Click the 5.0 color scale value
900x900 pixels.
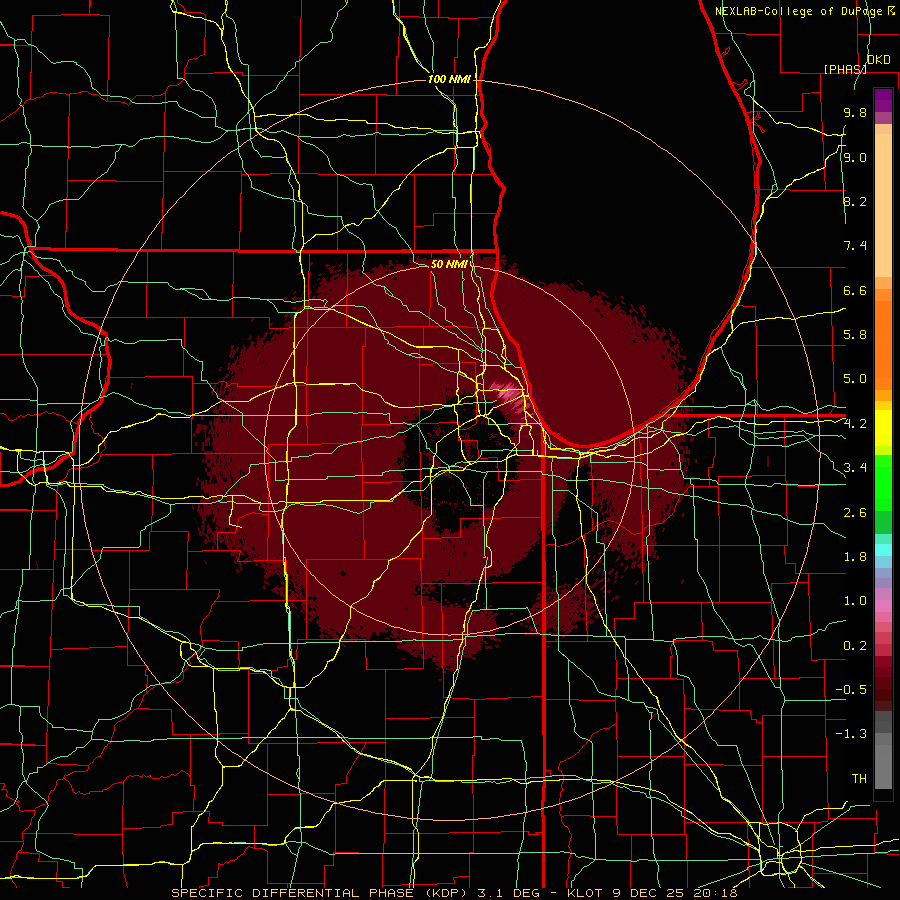pos(855,379)
